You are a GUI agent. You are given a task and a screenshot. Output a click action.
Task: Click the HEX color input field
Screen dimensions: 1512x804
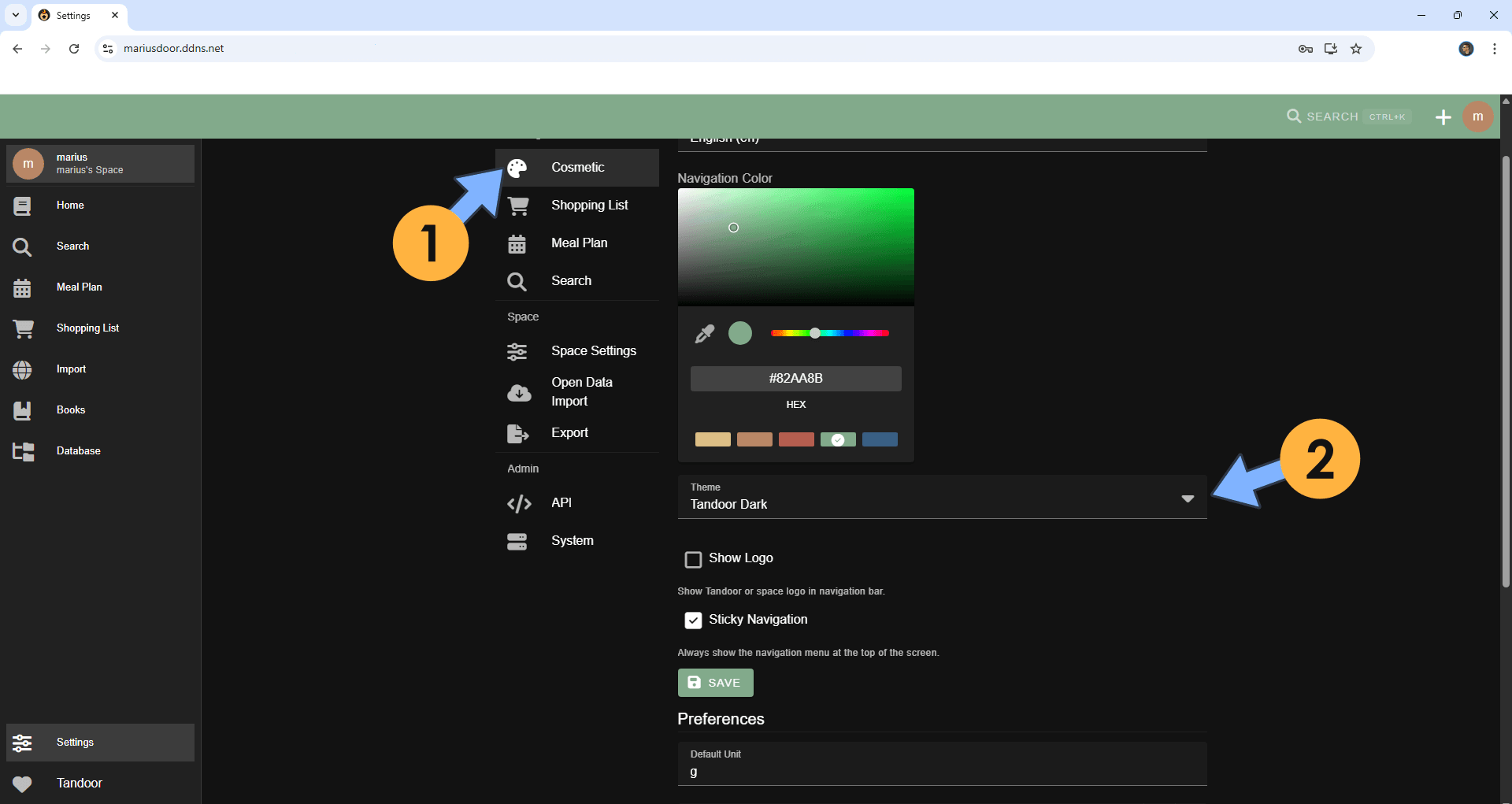tap(795, 379)
